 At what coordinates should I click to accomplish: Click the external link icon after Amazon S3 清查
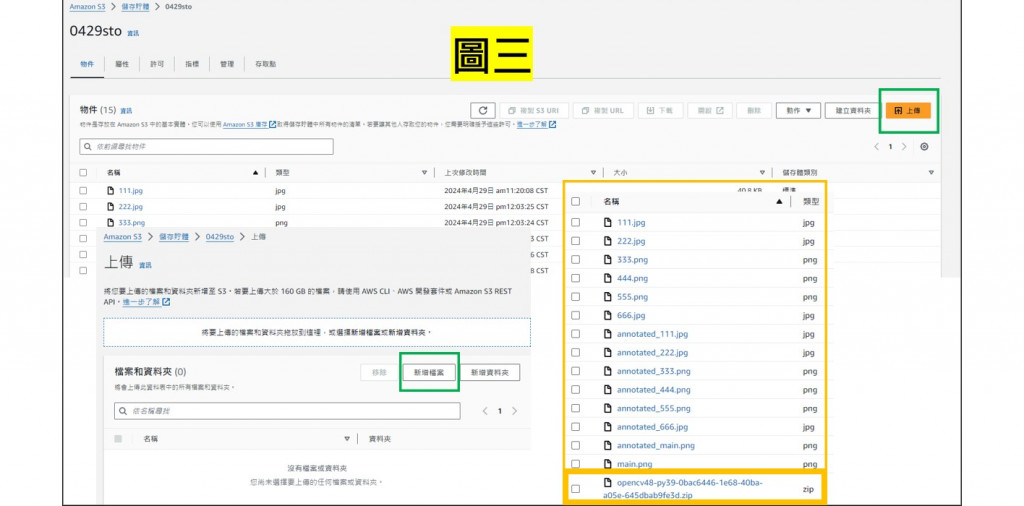273,124
